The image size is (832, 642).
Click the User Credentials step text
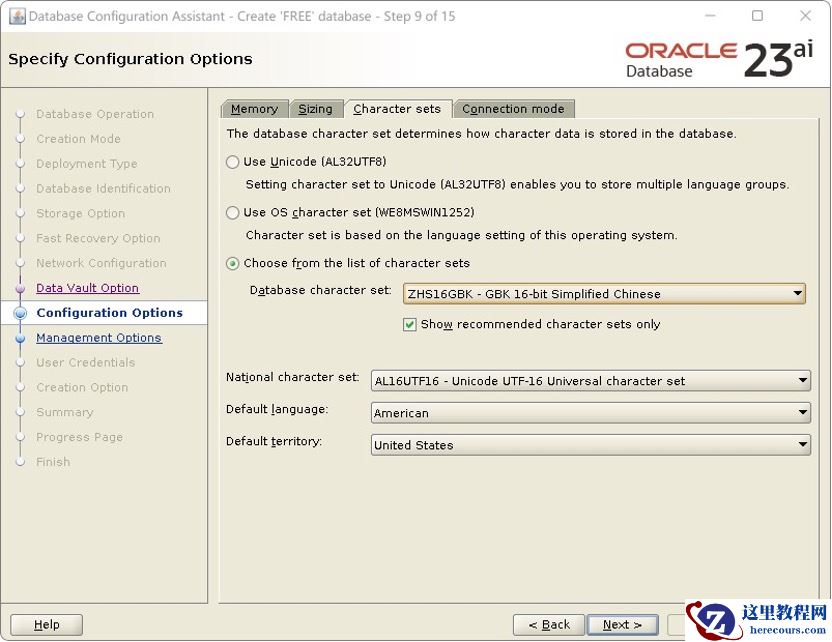[85, 362]
